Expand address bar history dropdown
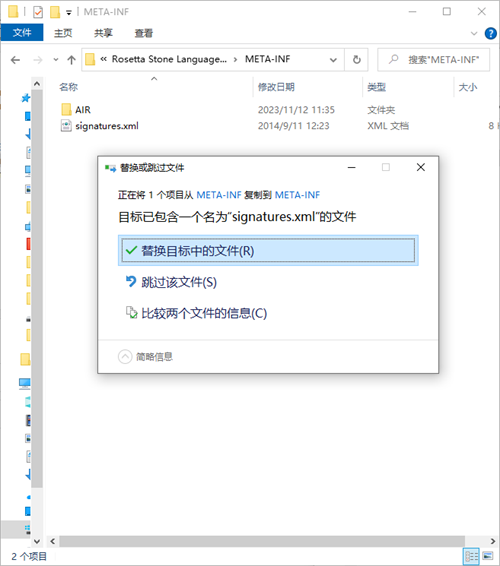 [333, 60]
